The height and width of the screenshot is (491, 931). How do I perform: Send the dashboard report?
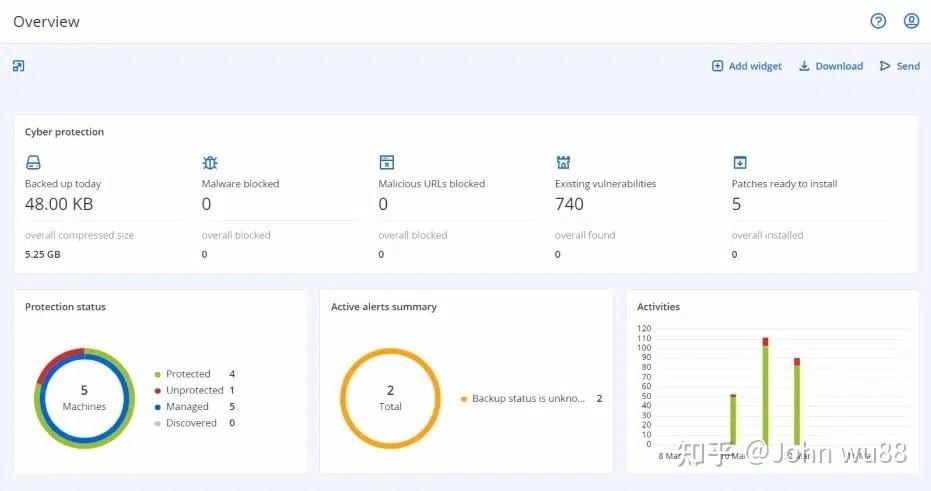899,66
